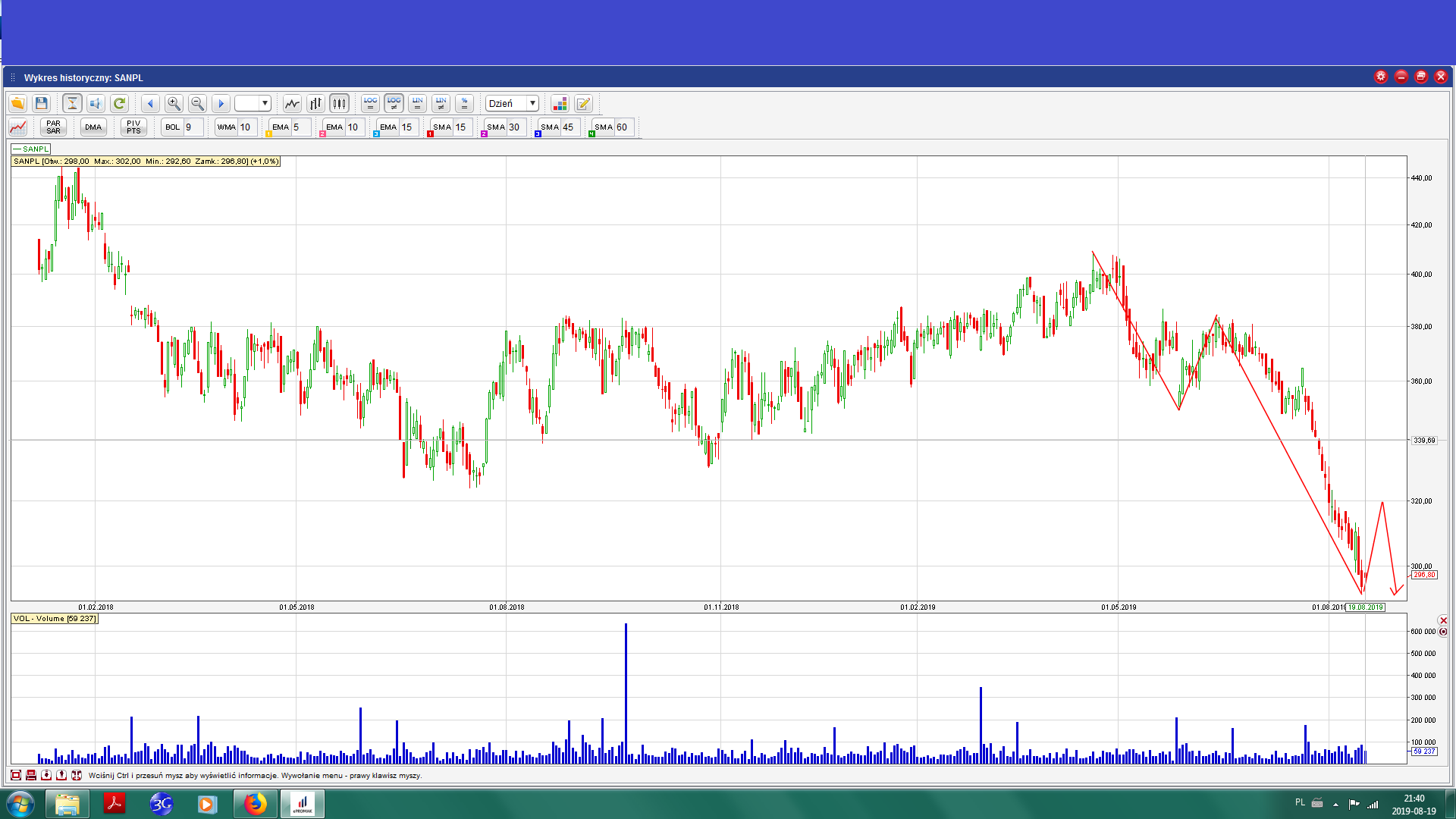The width and height of the screenshot is (1456, 819).
Task: Click the SMA 30 indicator button
Action: click(x=497, y=127)
